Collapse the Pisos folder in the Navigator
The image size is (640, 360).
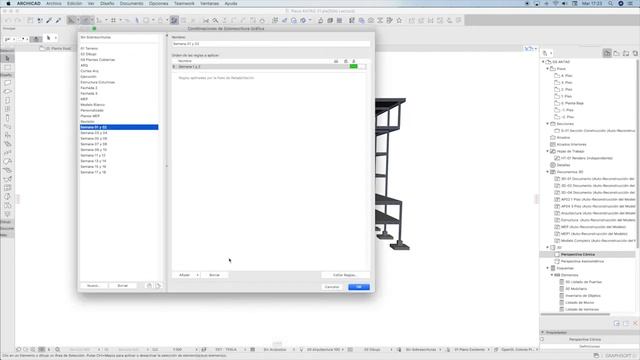pyautogui.click(x=548, y=69)
